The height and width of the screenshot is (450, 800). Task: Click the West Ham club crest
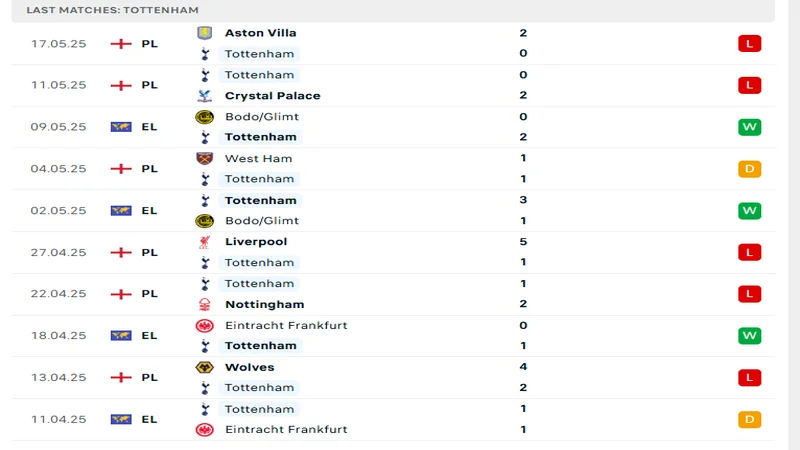coord(205,158)
